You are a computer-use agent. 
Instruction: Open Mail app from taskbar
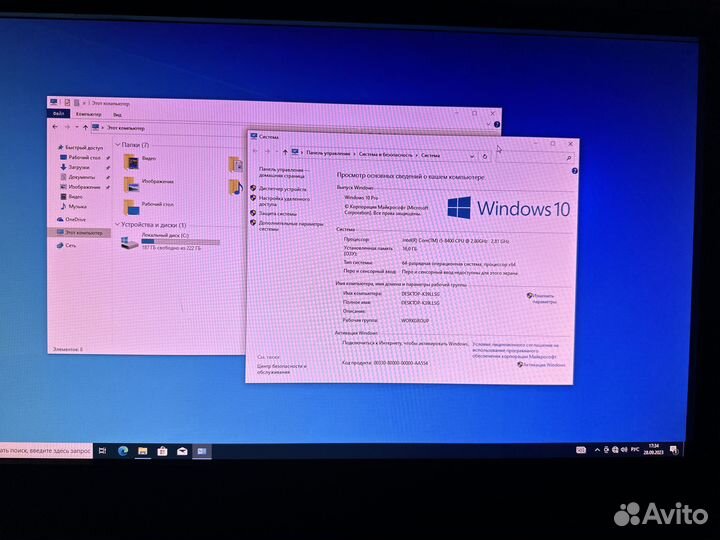(182, 451)
